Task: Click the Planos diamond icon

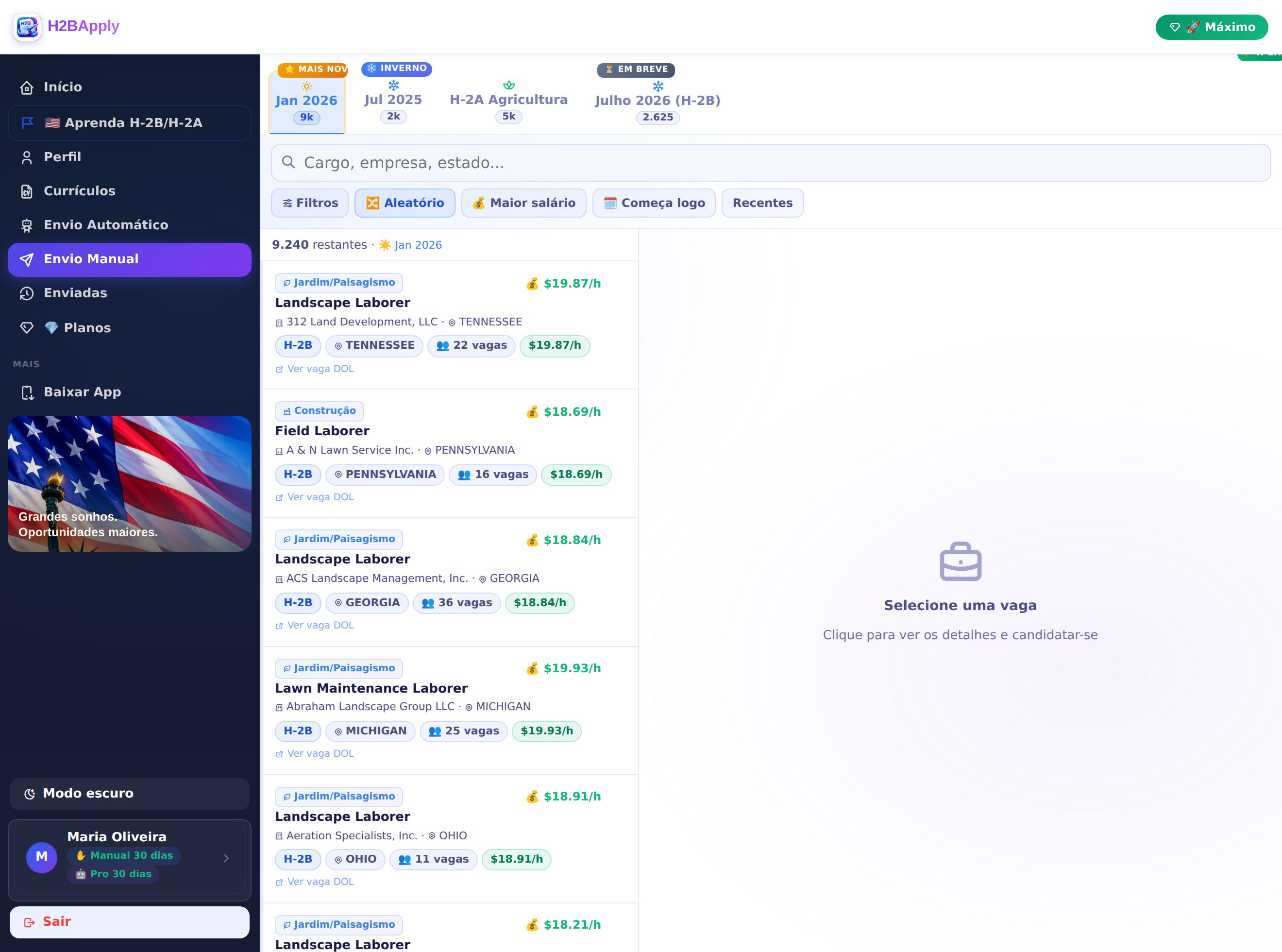Action: 27,328
